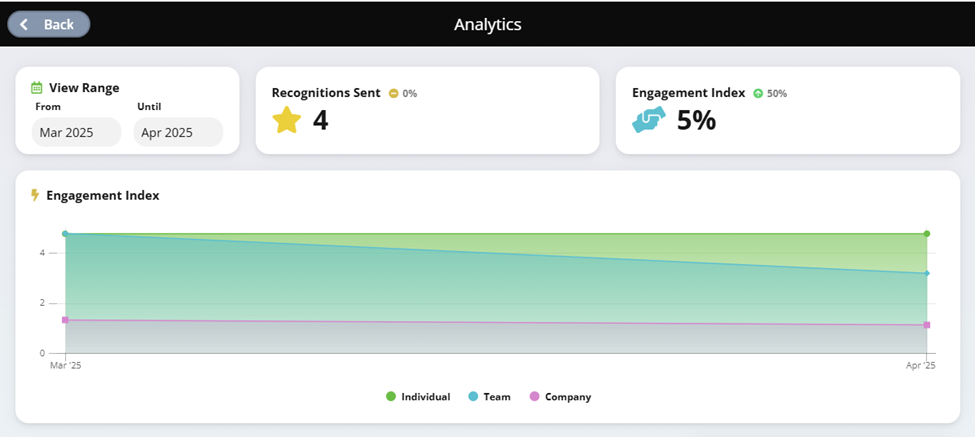This screenshot has width=975, height=437.
Task: Click the Team data point at Apr '25
Action: pyautogui.click(x=926, y=273)
